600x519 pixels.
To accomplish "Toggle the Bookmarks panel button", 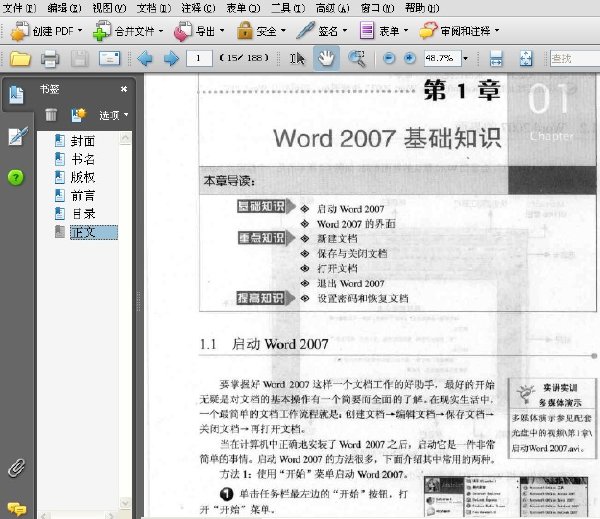I will (x=16, y=94).
